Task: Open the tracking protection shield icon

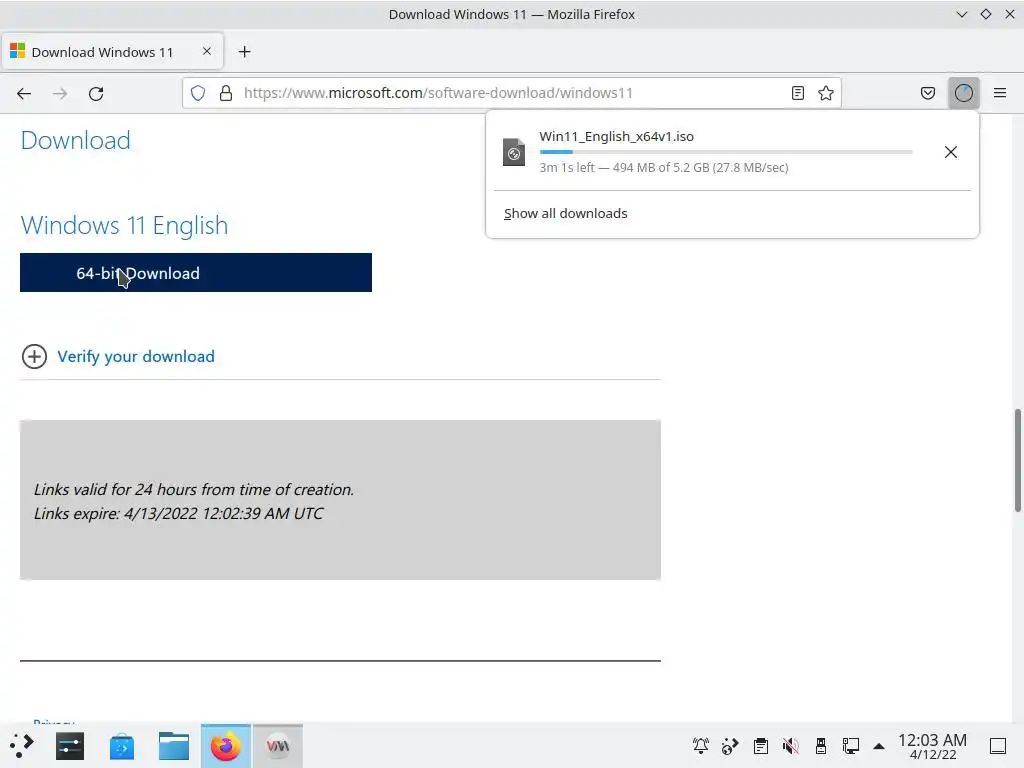Action: pos(198,93)
